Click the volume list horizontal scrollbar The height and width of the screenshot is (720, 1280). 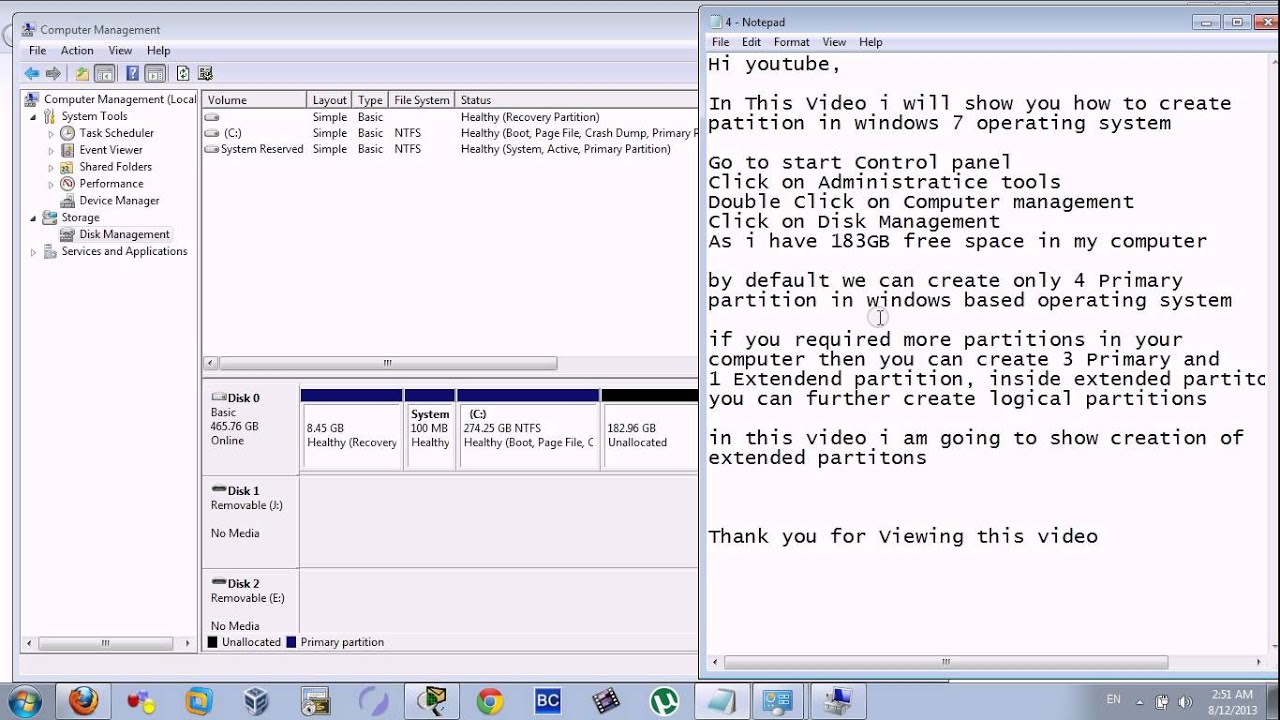[x=388, y=364]
